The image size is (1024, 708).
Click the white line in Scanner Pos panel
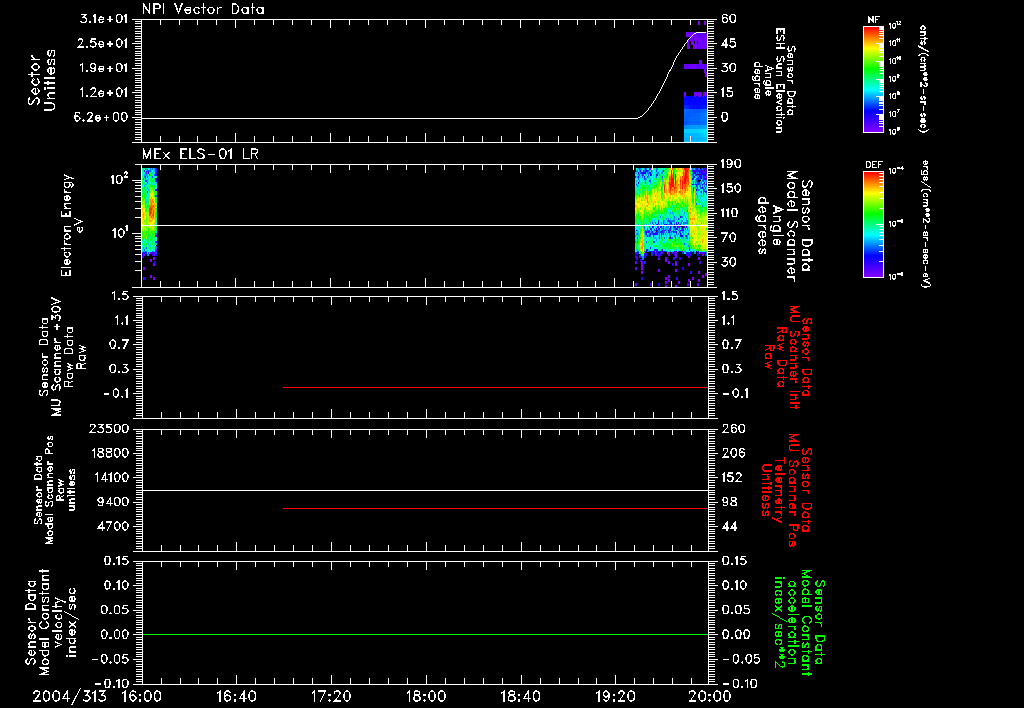[x=425, y=491]
